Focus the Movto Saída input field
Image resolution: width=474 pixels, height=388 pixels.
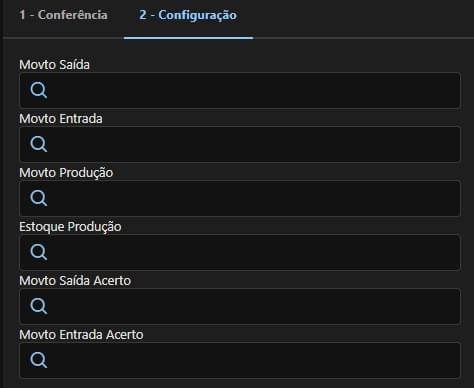[240, 90]
